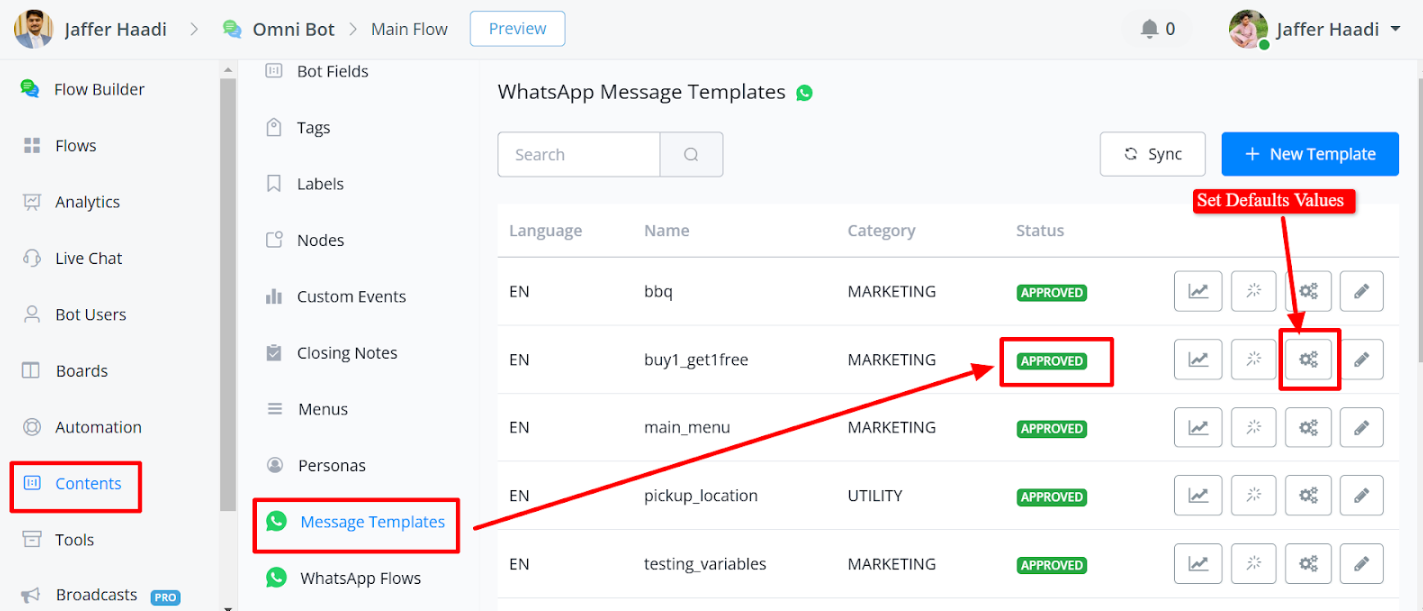Edit the testing_variables template with pencil icon
Viewport: 1423px width, 611px height.
pos(1361,564)
